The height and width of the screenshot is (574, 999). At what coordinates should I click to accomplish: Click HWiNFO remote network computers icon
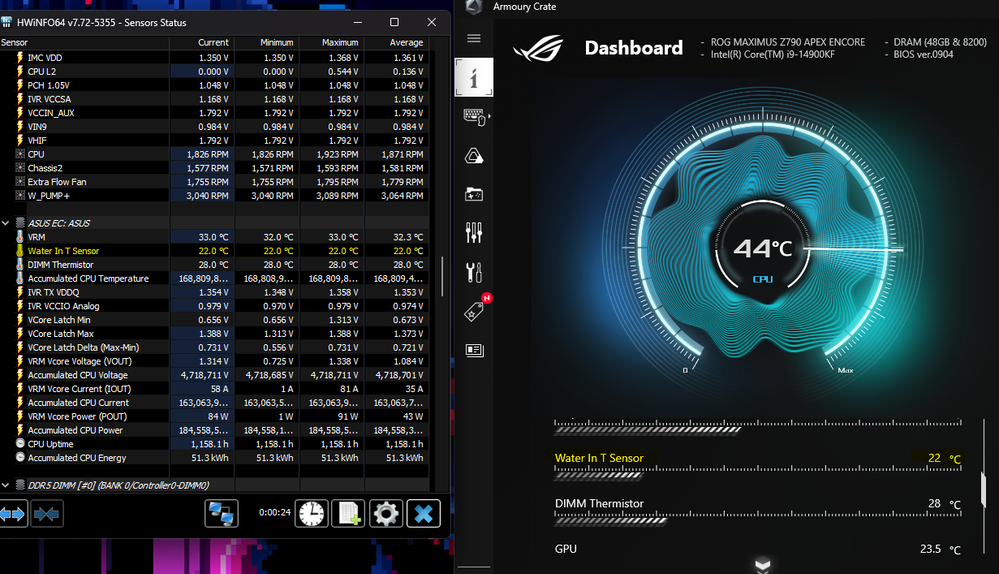(x=221, y=513)
